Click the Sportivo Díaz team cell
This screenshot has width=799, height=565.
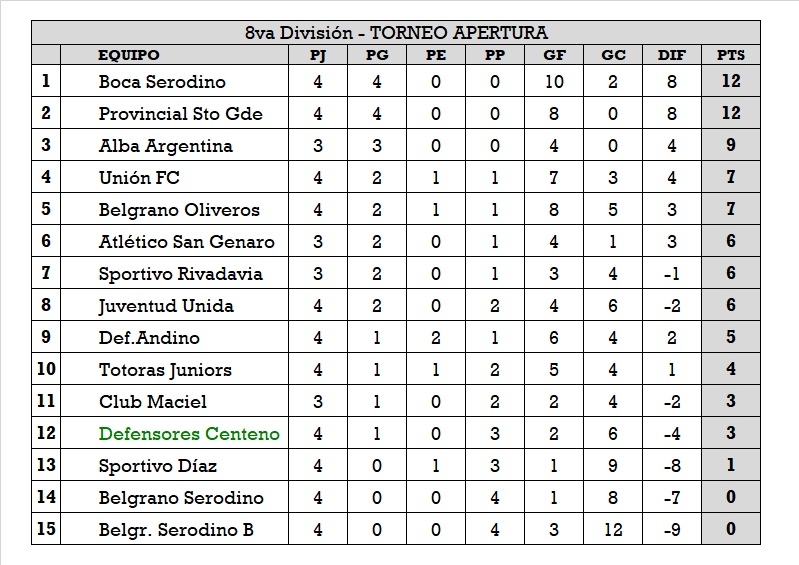point(158,466)
